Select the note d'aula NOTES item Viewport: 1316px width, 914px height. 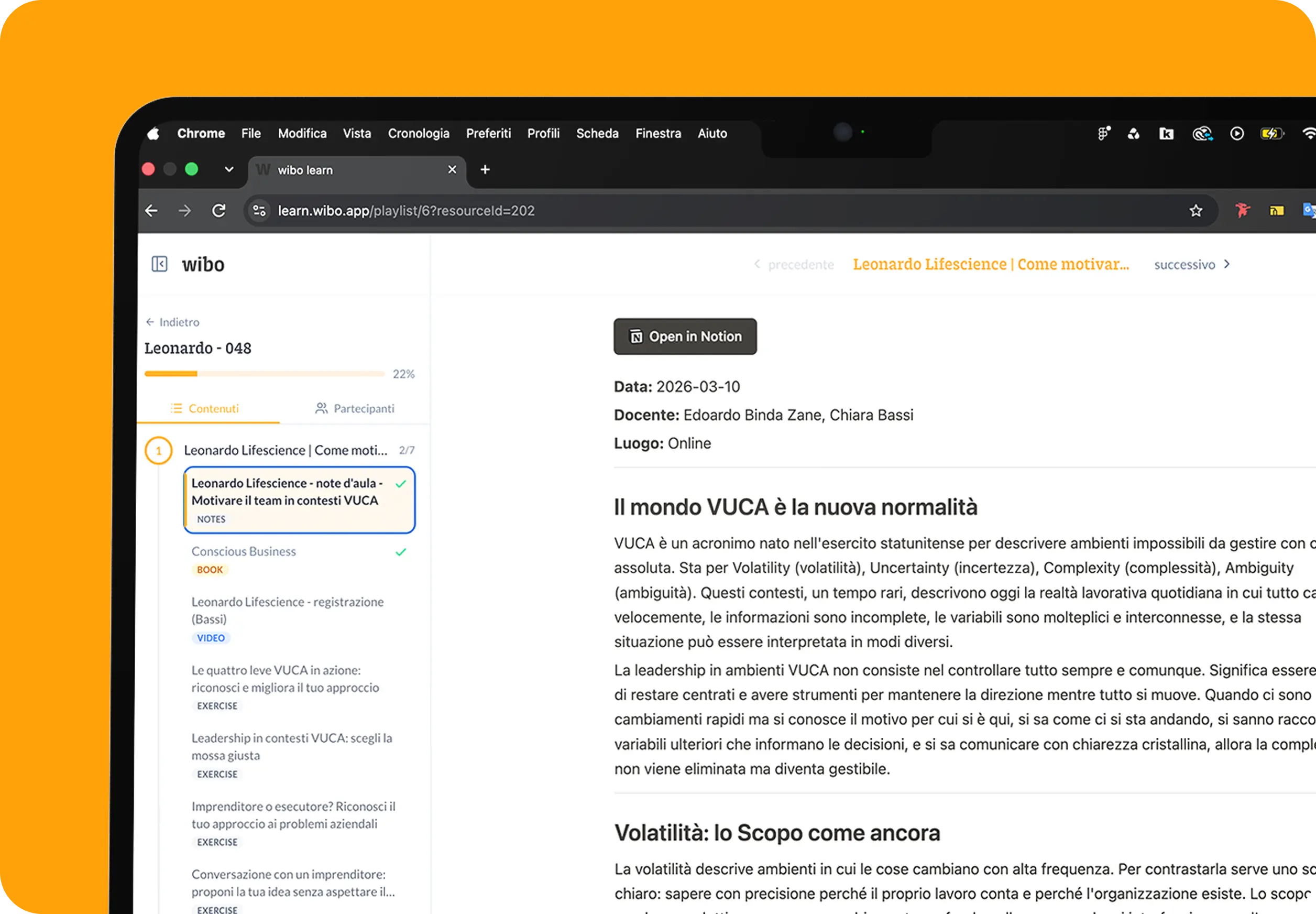click(x=299, y=500)
